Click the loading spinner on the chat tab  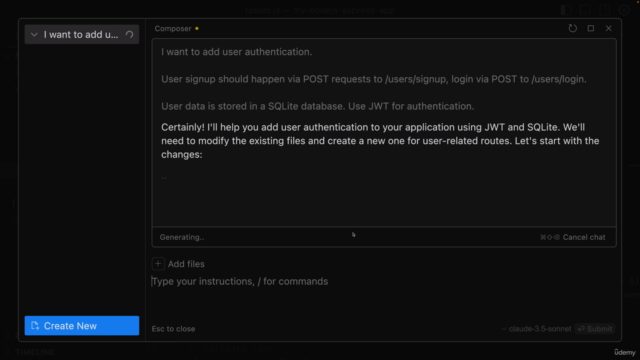(x=129, y=35)
